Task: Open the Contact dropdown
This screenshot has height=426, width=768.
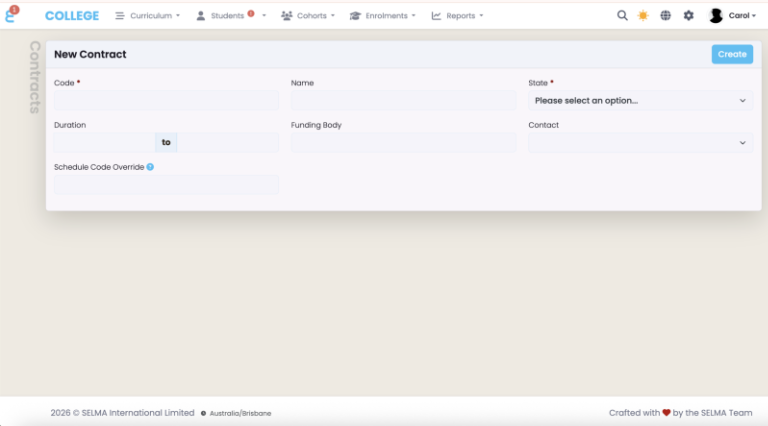Action: tap(640, 143)
